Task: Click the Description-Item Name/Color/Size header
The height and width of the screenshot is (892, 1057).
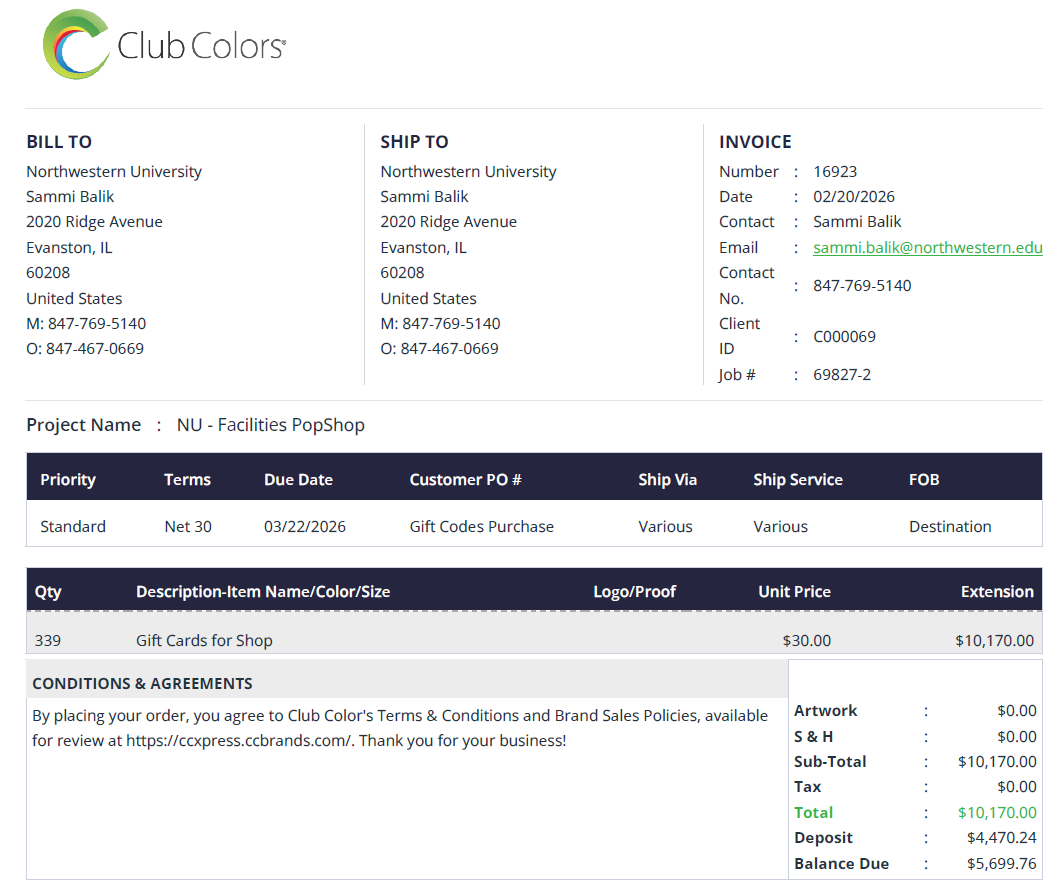Action: coord(263,591)
